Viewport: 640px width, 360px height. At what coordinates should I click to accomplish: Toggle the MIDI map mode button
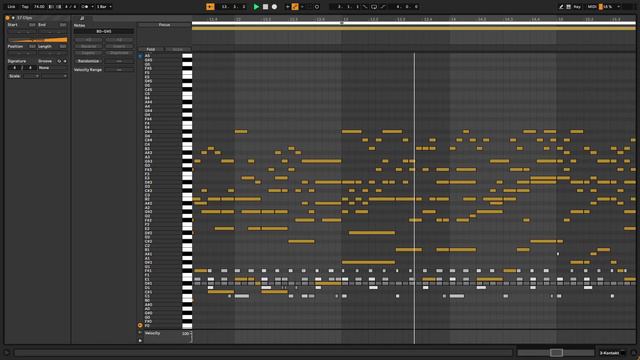tap(592, 7)
